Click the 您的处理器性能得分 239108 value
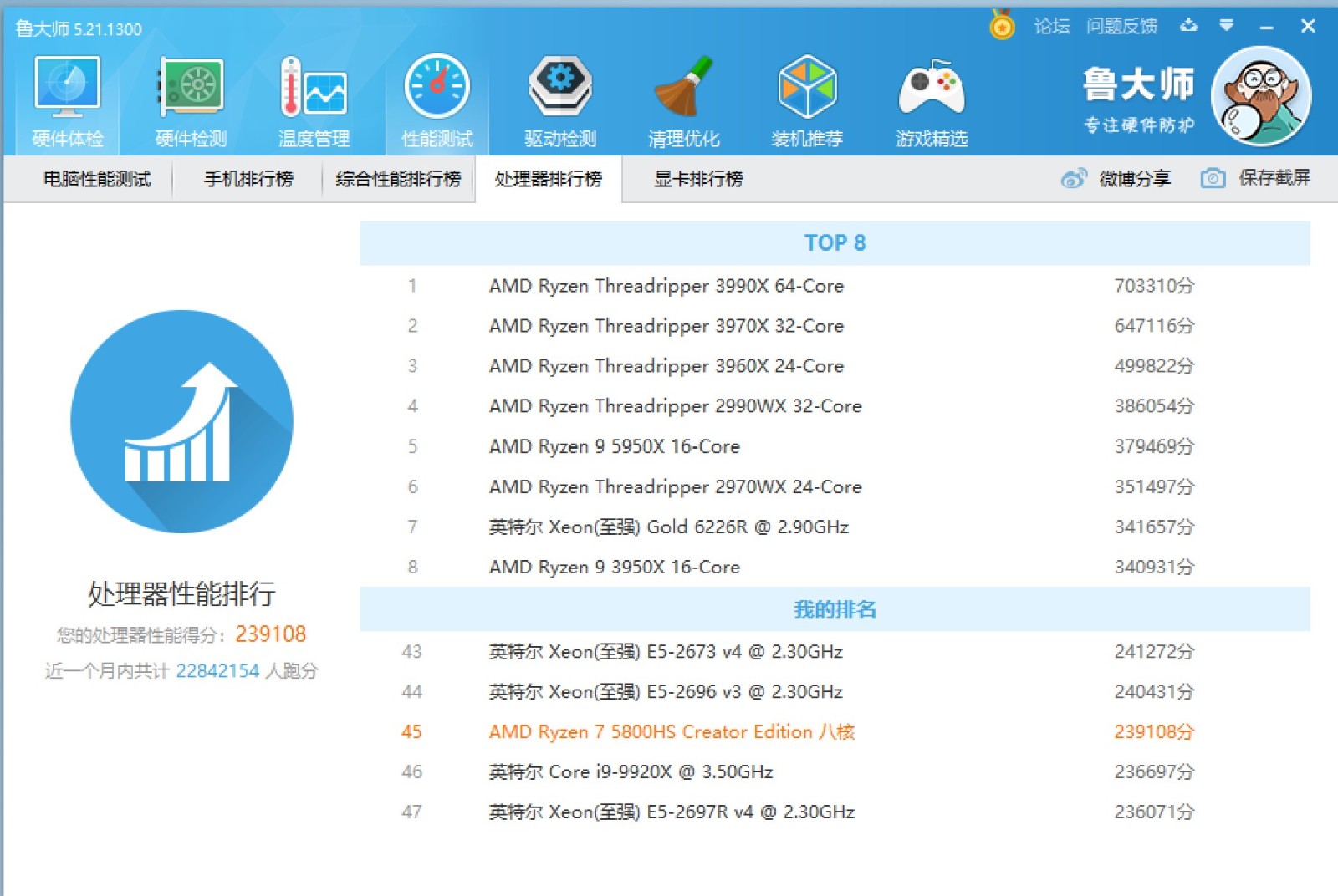 (270, 634)
